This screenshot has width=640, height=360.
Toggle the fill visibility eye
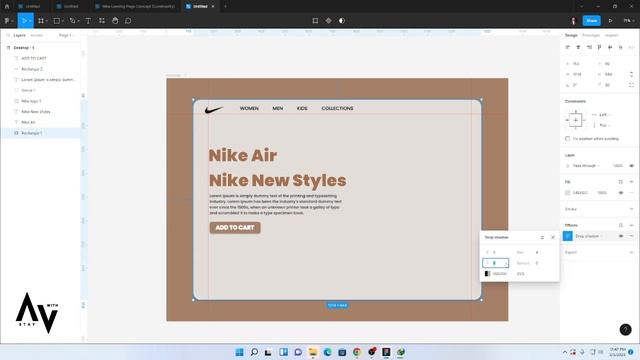[x=621, y=193]
